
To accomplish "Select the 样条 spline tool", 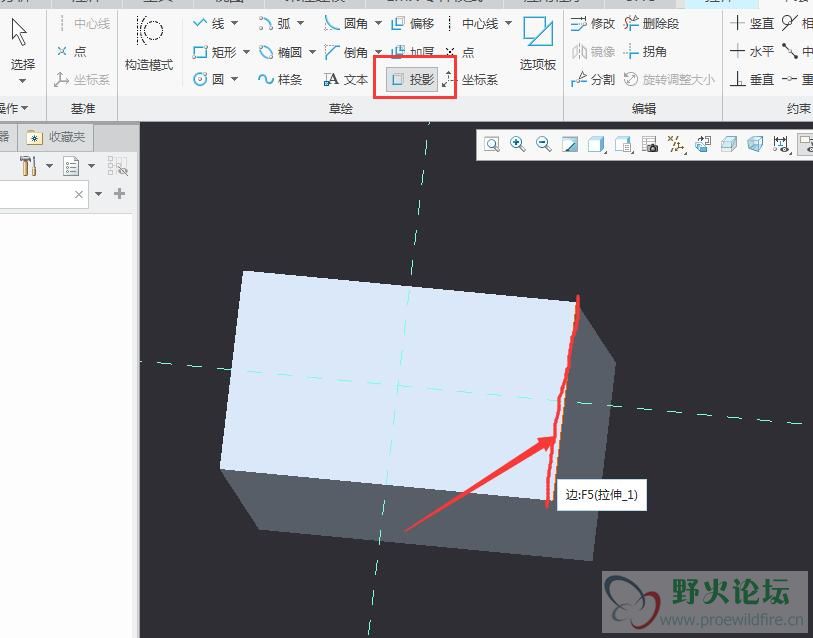I will (280, 79).
